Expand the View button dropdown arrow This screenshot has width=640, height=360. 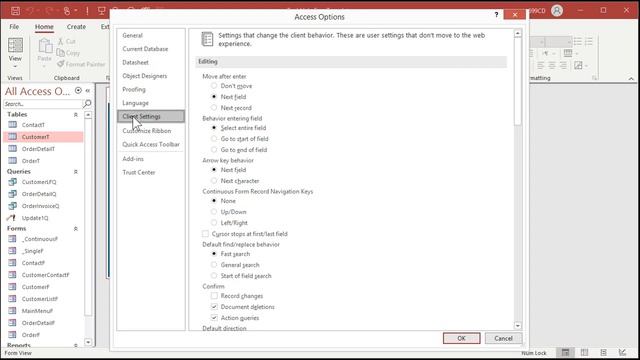[x=15, y=67]
